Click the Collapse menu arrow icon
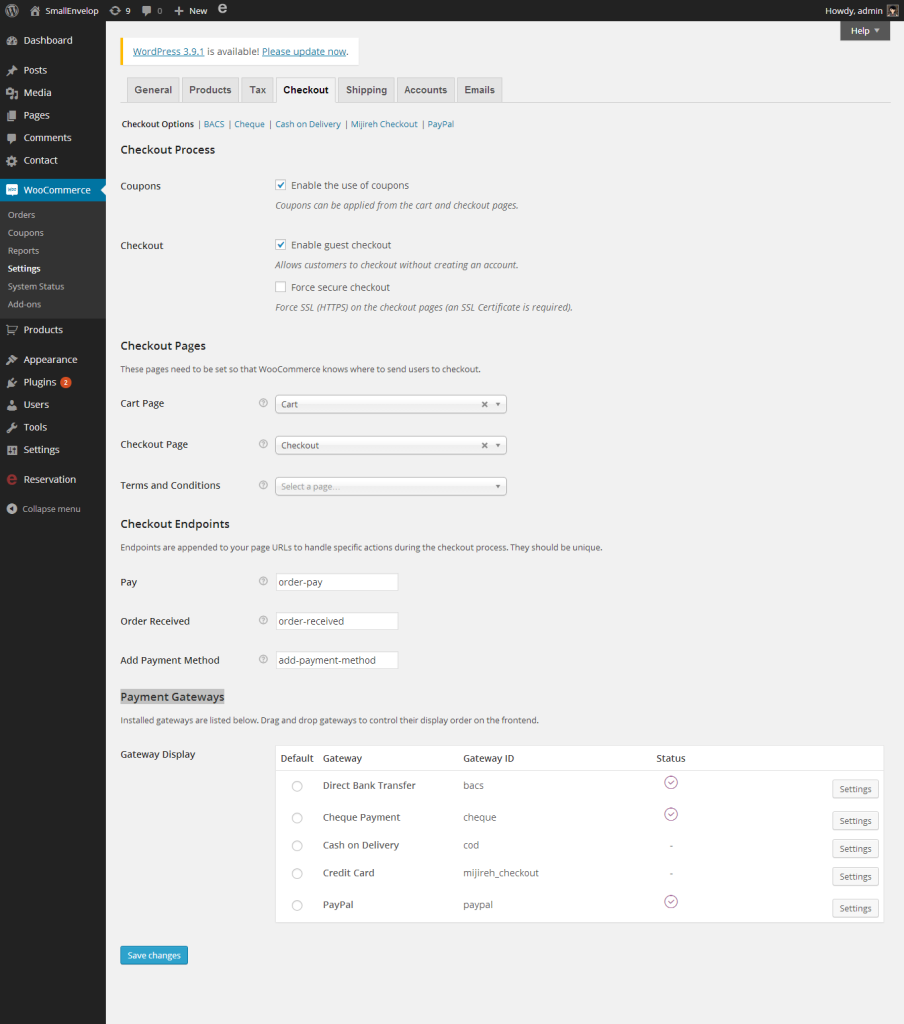Viewport: 904px width, 1024px height. [x=12, y=509]
